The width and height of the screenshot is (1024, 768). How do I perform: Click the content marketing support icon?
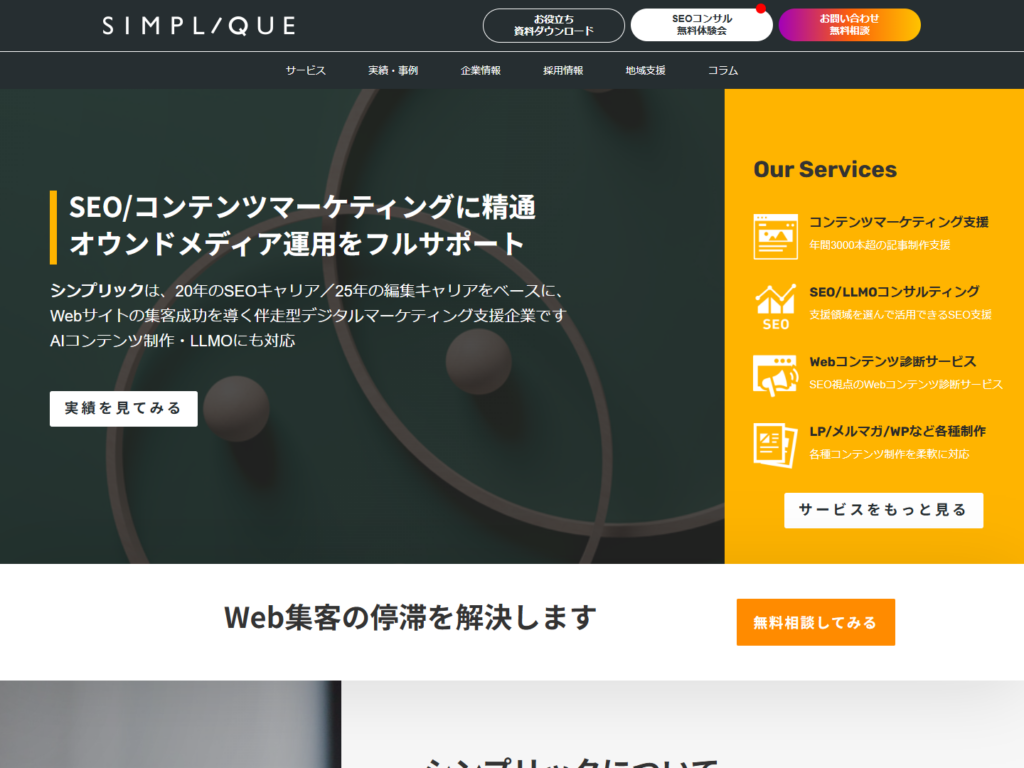point(775,236)
